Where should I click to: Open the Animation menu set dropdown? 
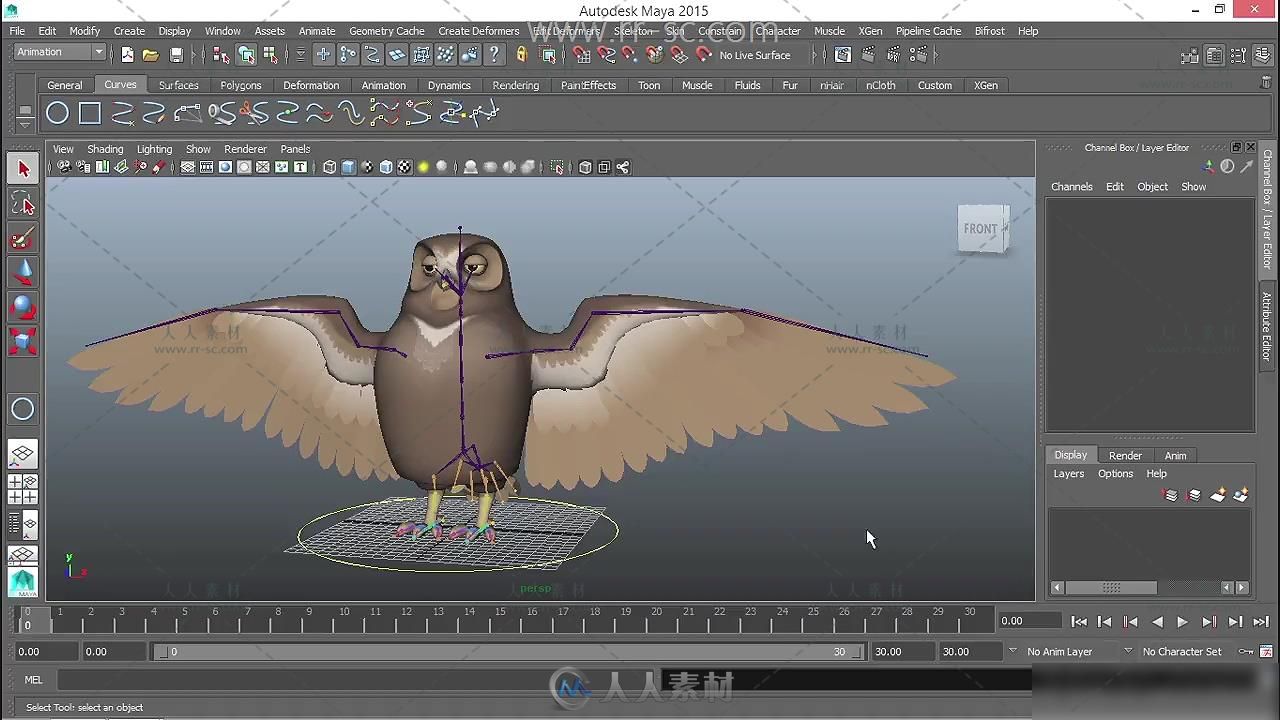coord(60,52)
